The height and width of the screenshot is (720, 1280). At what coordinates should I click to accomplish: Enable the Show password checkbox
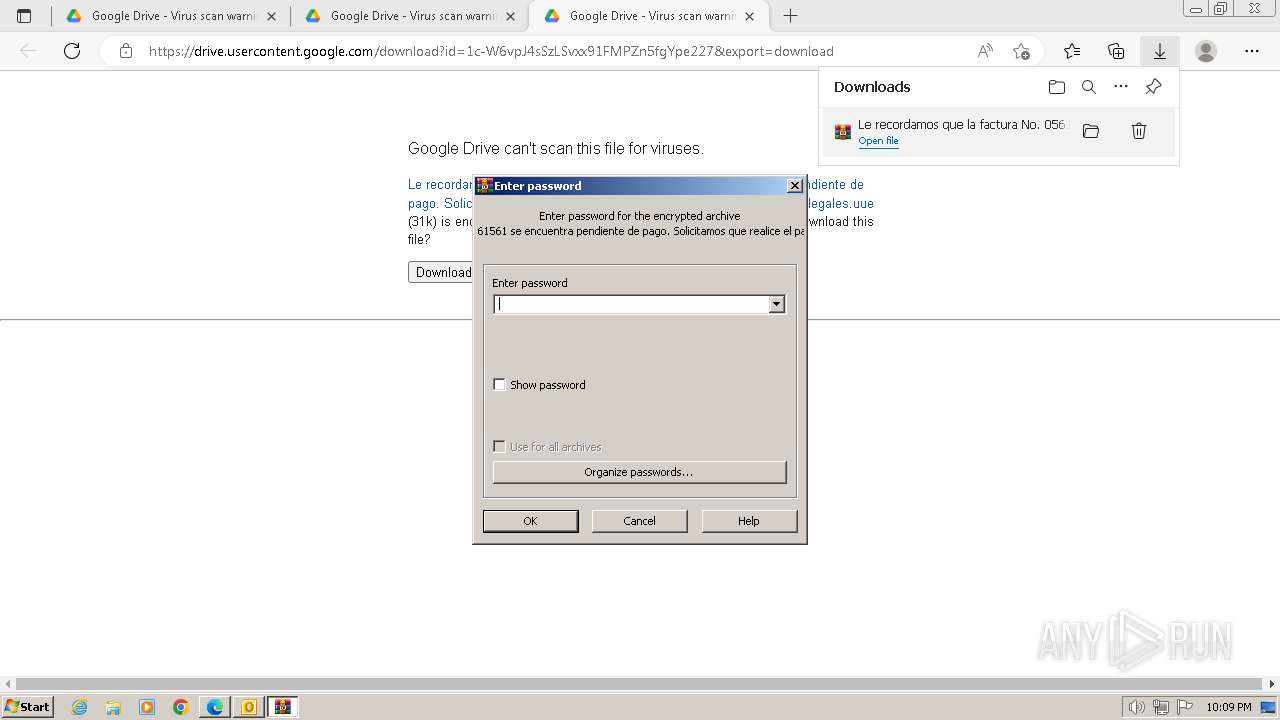[x=499, y=385]
